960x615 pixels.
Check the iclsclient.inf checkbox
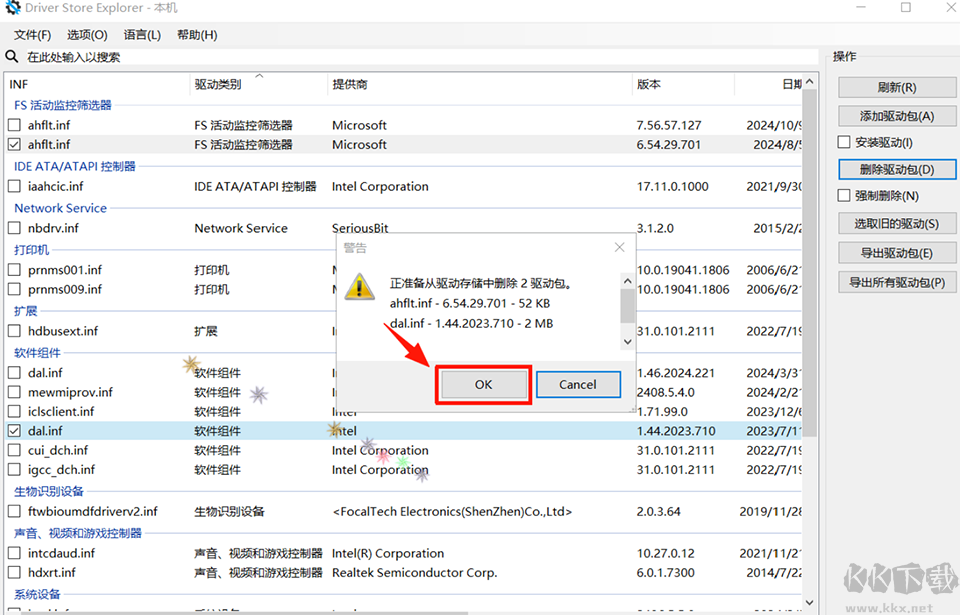14,411
